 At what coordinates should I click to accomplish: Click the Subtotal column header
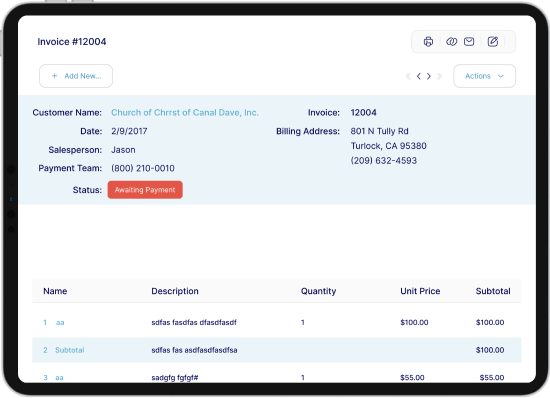click(493, 291)
